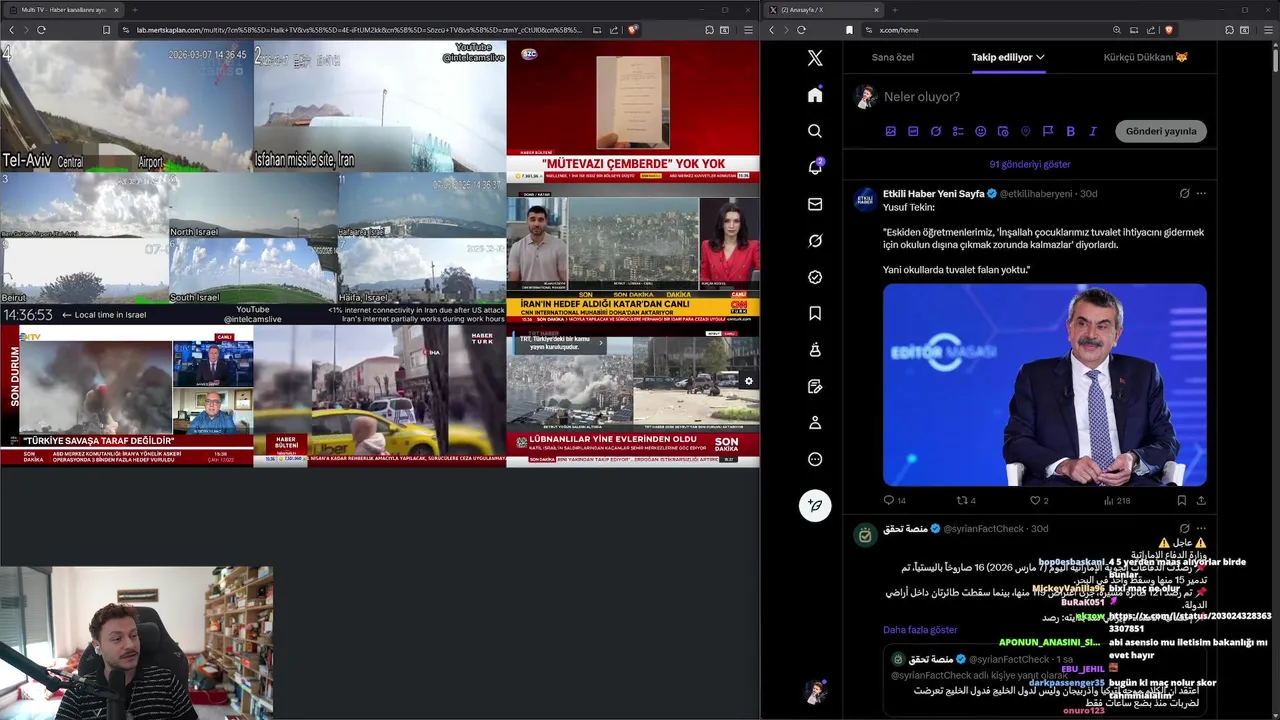
Task: Apply bold formatting in composer
Action: click(x=1070, y=131)
